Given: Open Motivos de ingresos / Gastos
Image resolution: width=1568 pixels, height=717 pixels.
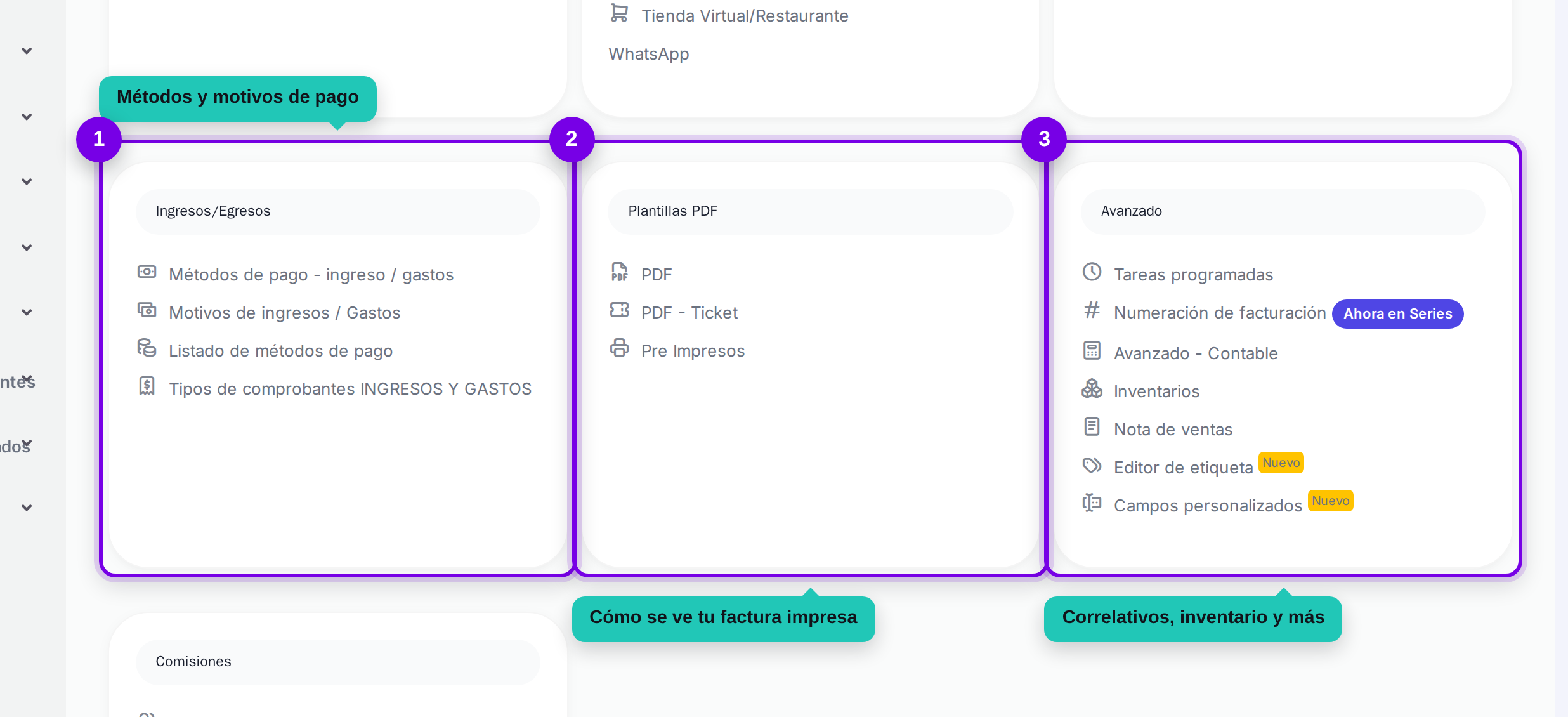Looking at the screenshot, I should click(284, 313).
